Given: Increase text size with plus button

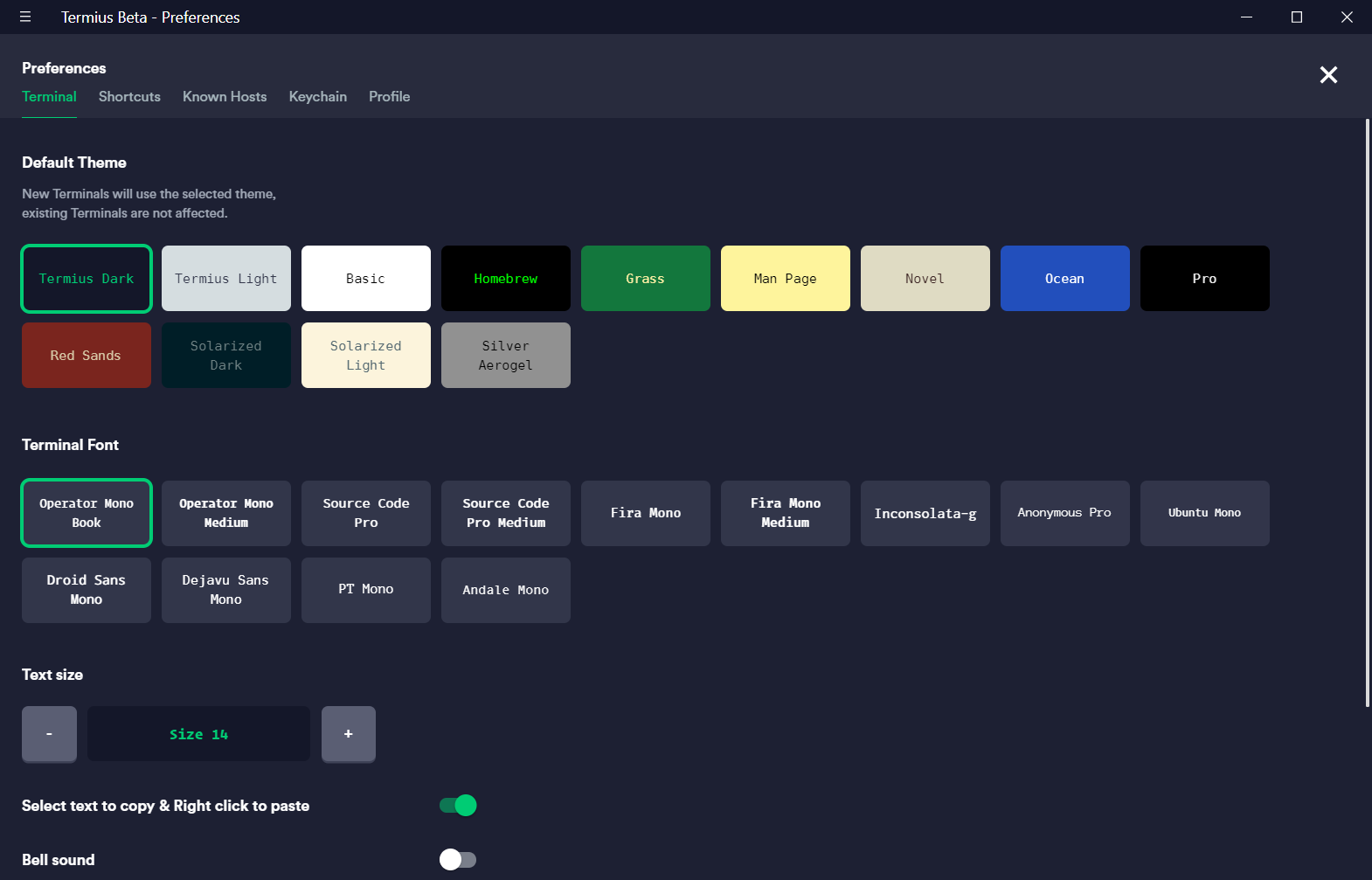Looking at the screenshot, I should (x=349, y=734).
